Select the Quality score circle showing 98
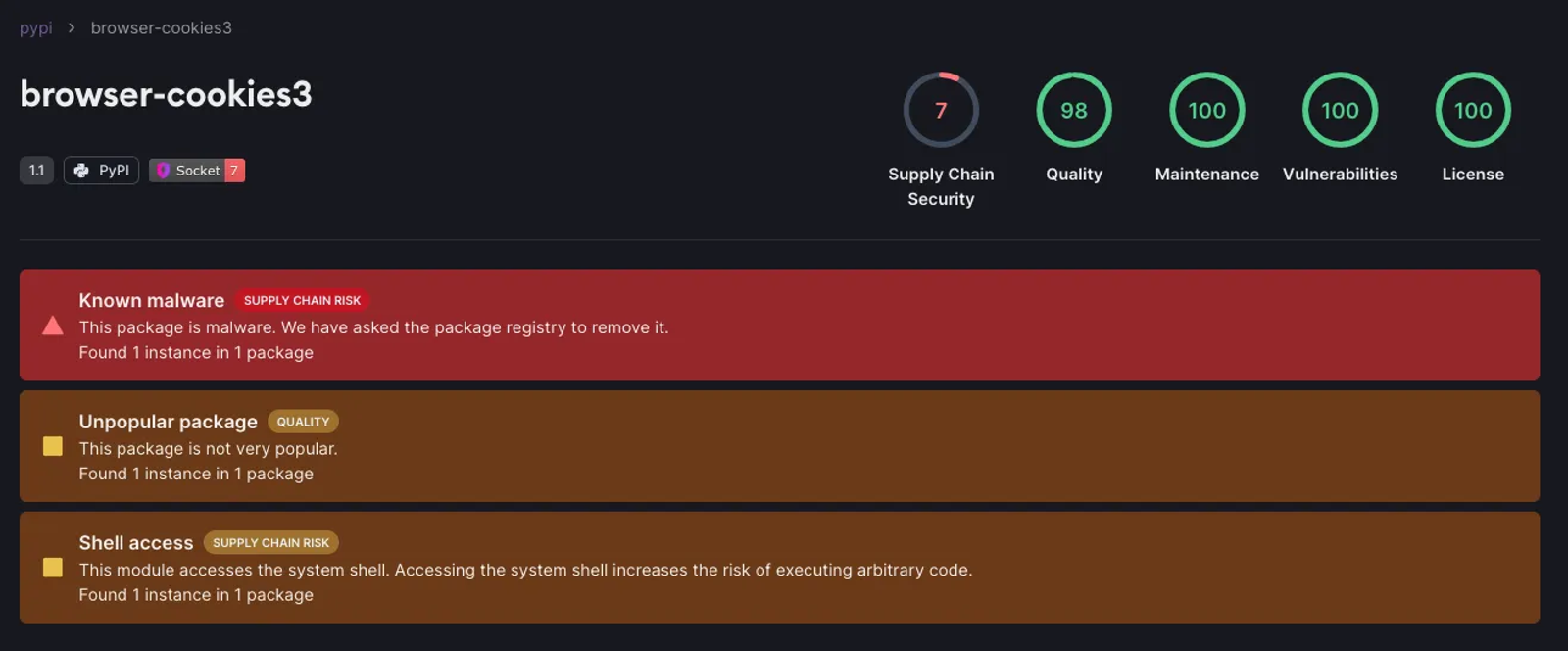 [x=1074, y=110]
